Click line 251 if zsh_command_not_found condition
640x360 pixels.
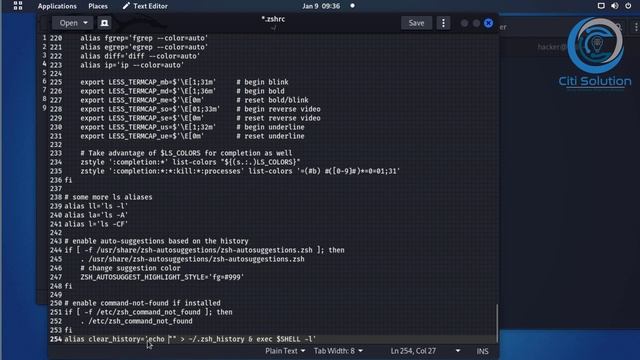pos(148,312)
